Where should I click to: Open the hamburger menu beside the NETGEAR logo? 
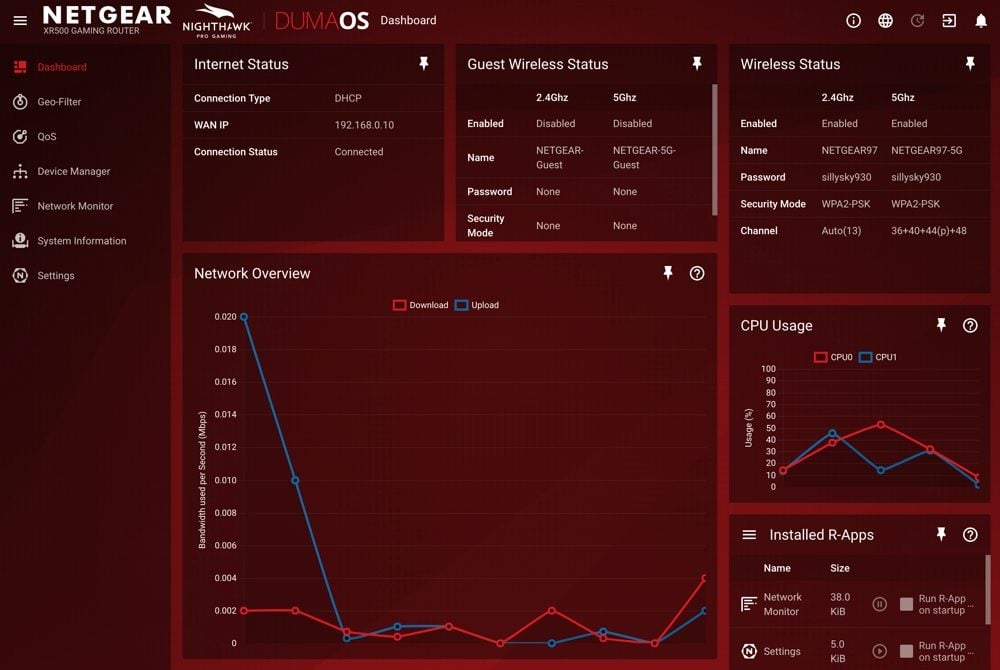pos(20,20)
